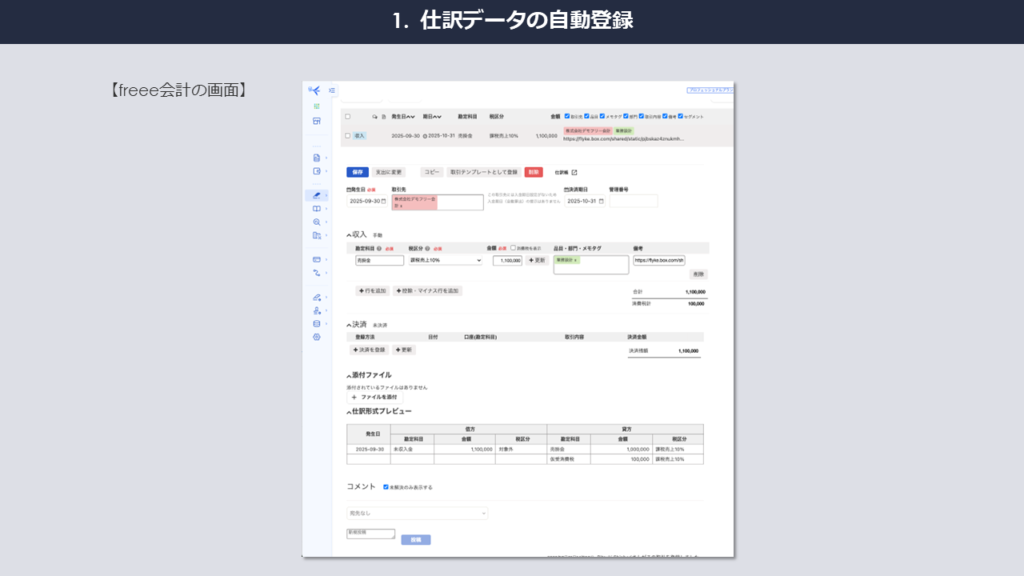This screenshot has width=1024, height=576.
Task: Open the gear settings icon in sidebar
Action: tap(316, 337)
